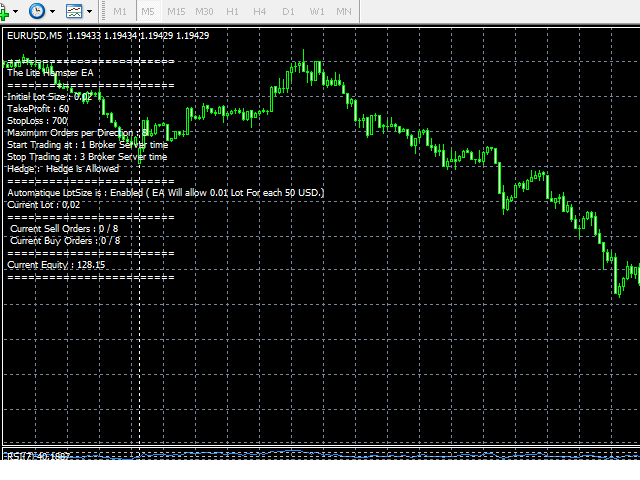640x480 pixels.
Task: Click the RSI(7) indicator label
Action: 38,456
